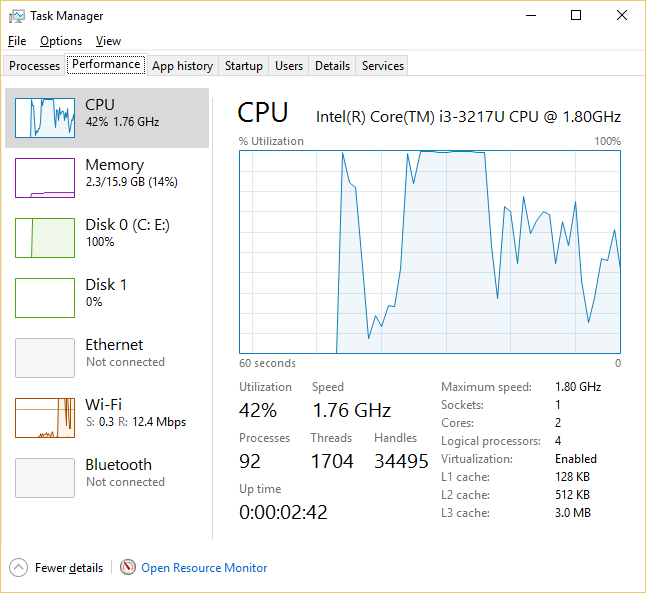Click the Bluetooth Not connected text
This screenshot has width=646, height=593.
(x=125, y=482)
